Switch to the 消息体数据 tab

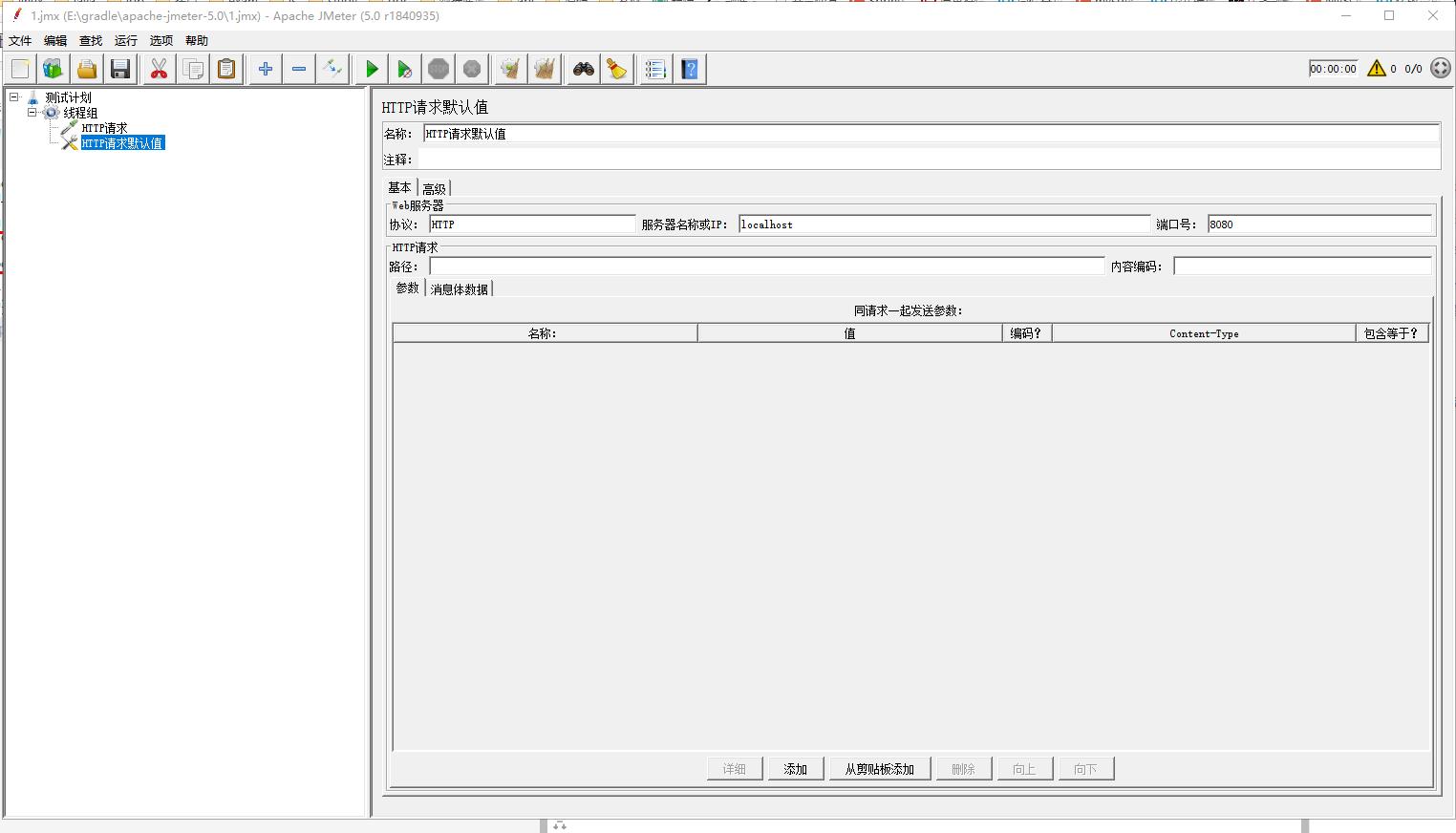pyautogui.click(x=459, y=288)
